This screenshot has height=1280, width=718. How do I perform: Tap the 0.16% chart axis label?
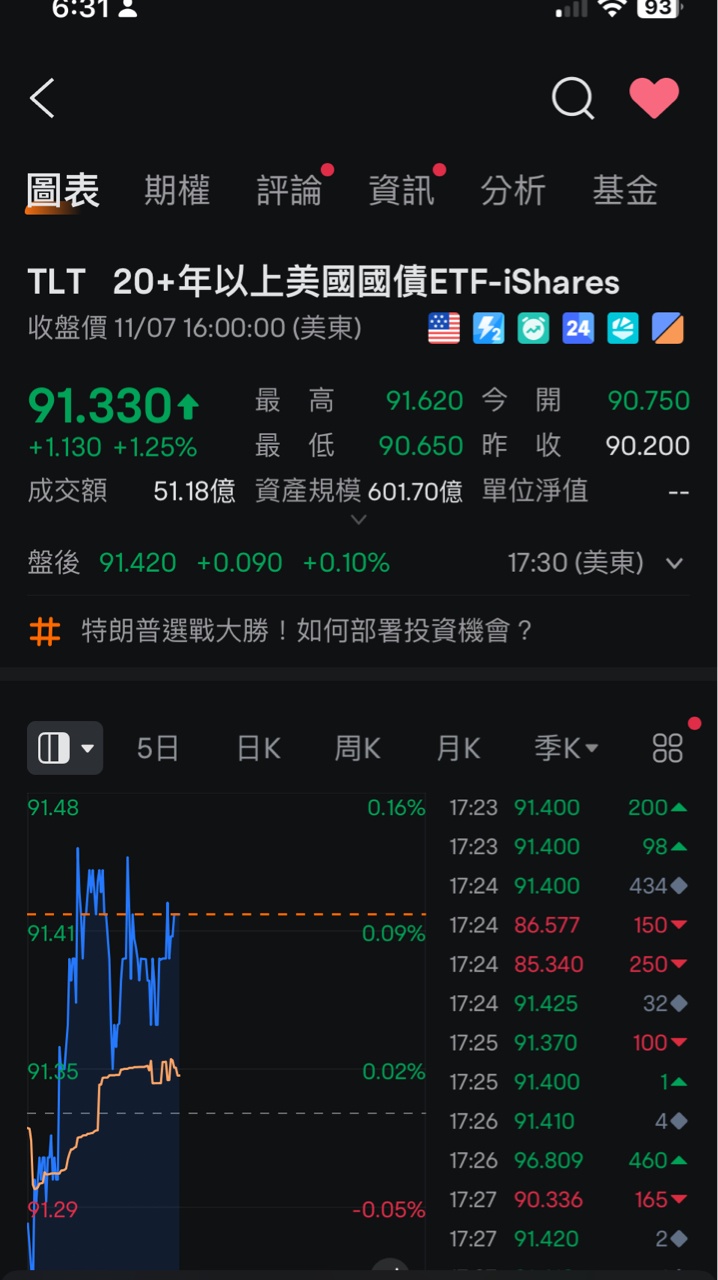click(x=396, y=807)
